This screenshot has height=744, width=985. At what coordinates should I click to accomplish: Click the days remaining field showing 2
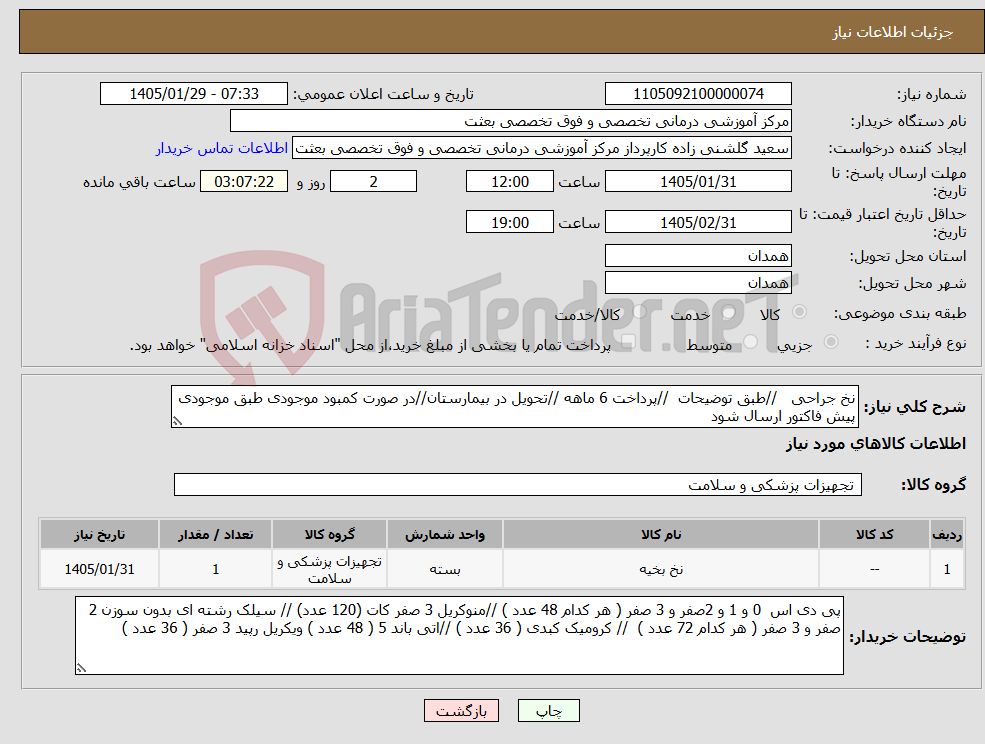tap(373, 182)
